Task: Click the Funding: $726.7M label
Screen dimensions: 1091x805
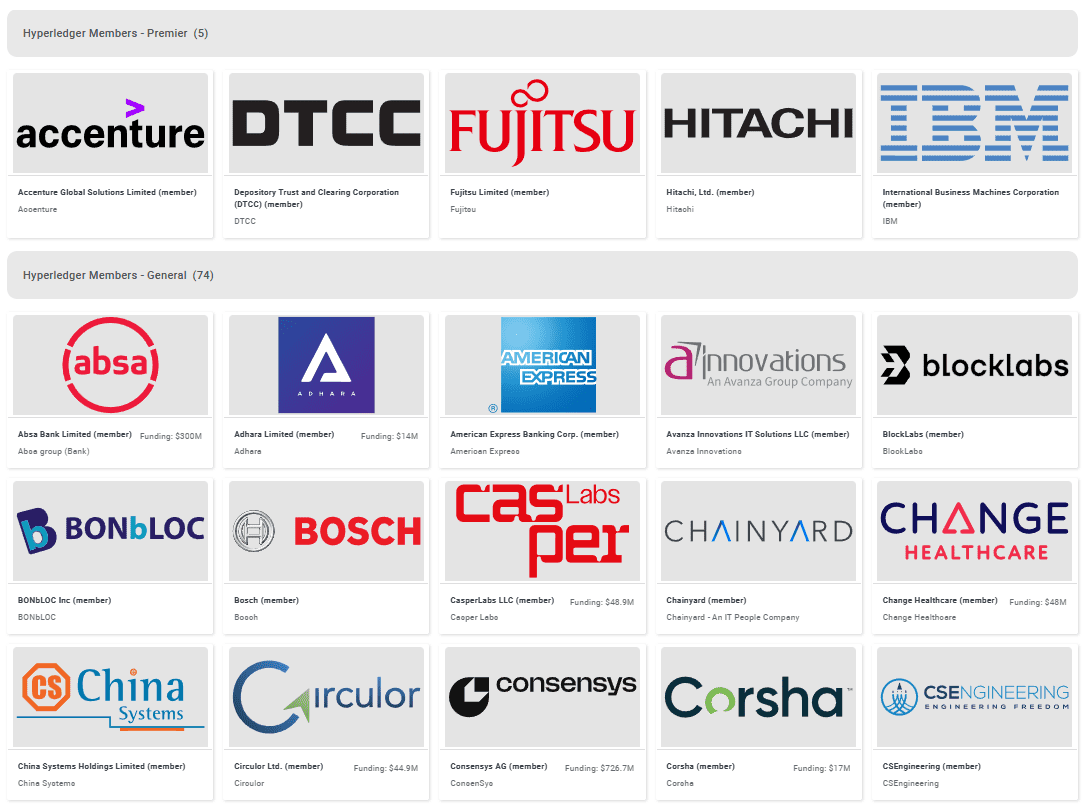Action: click(x=599, y=768)
